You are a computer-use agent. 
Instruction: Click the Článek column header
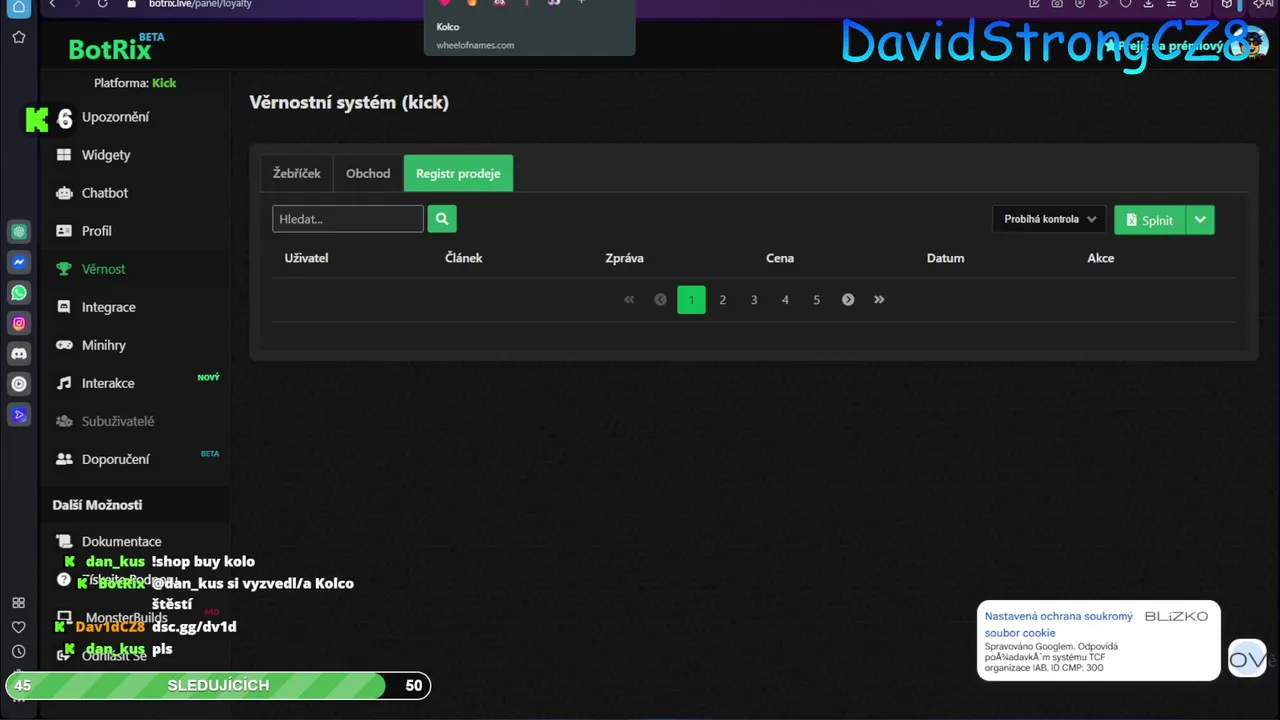(464, 258)
